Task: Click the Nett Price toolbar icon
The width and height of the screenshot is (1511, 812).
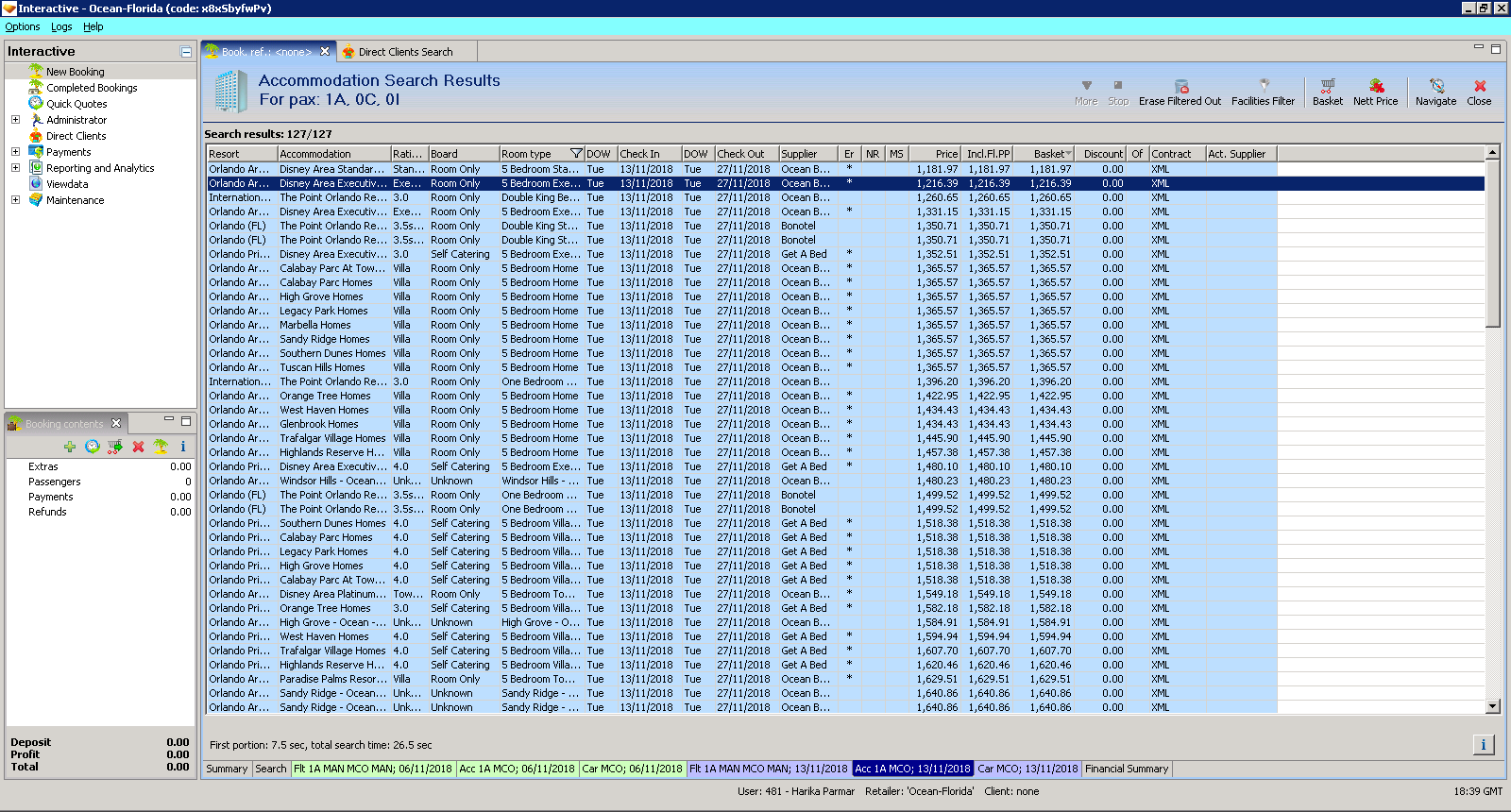Action: 1375,86
